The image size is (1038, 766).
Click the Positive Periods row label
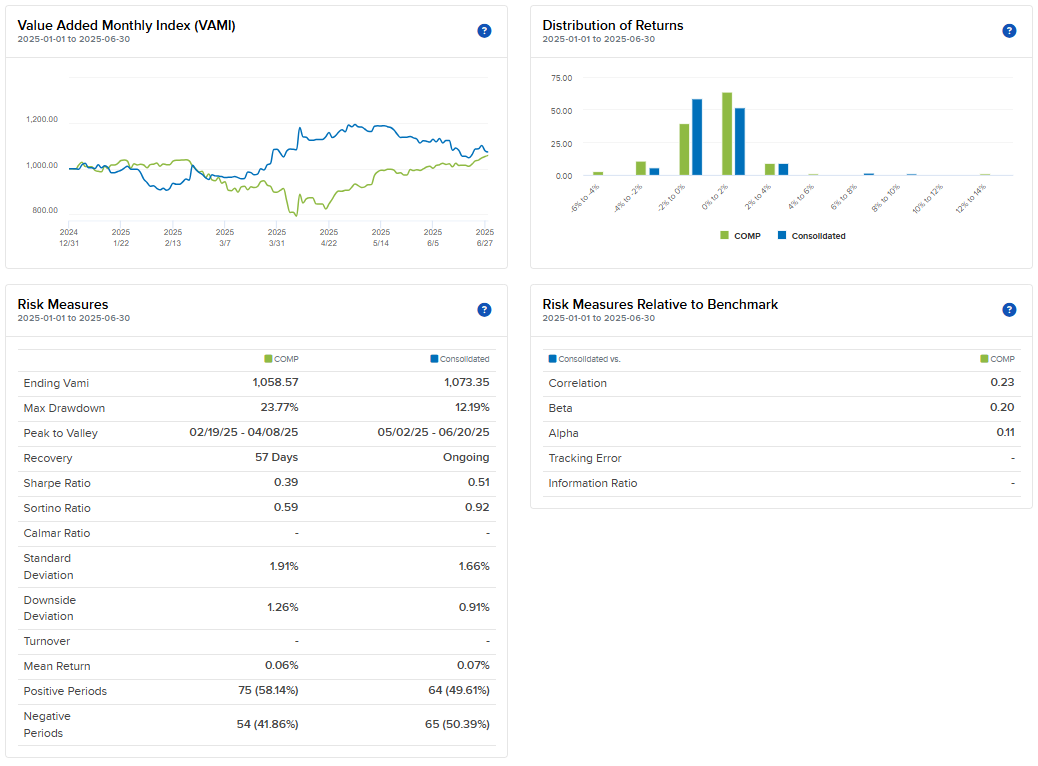point(65,691)
